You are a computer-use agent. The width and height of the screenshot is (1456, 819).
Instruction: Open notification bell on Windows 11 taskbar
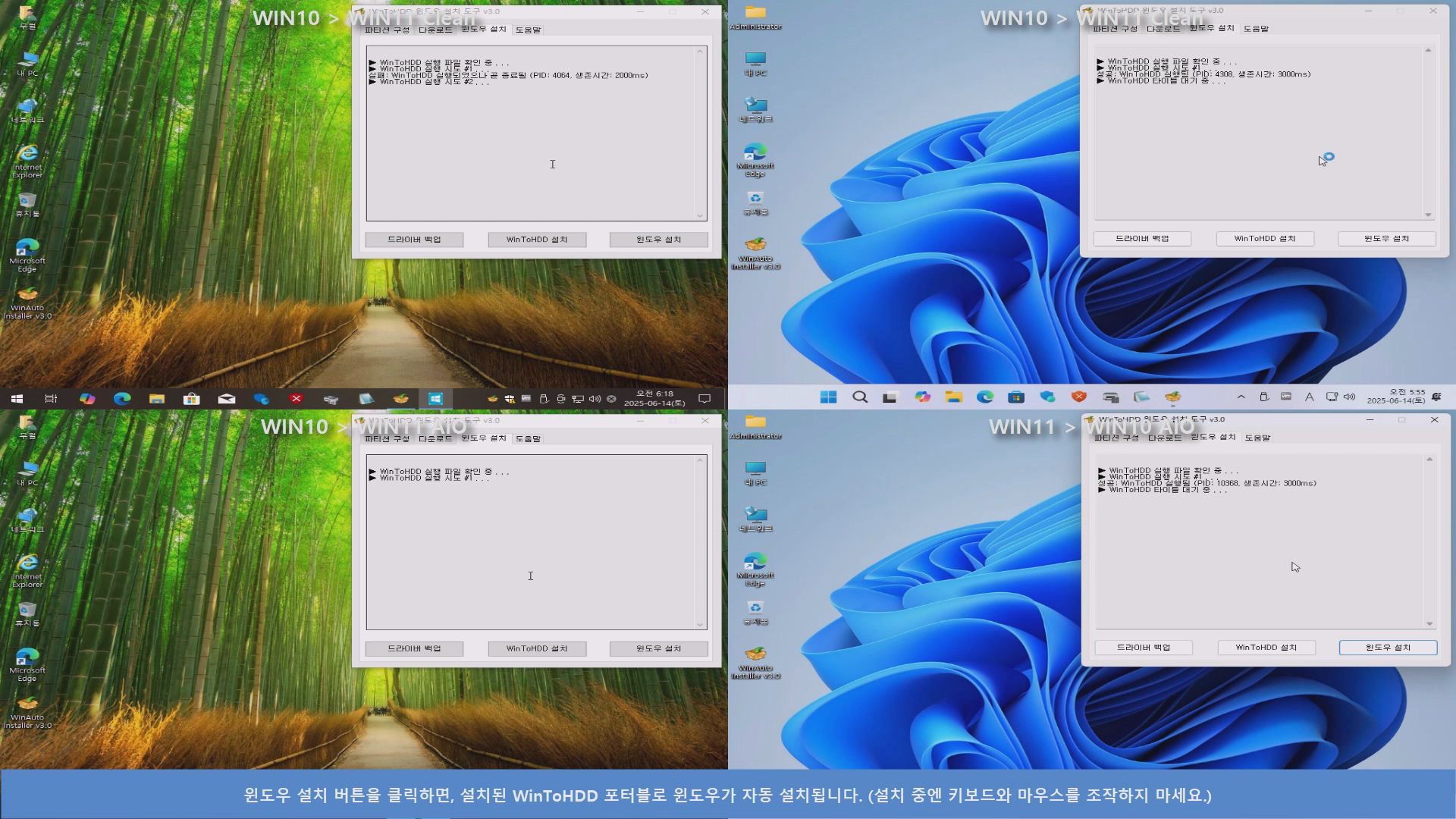pos(1436,397)
